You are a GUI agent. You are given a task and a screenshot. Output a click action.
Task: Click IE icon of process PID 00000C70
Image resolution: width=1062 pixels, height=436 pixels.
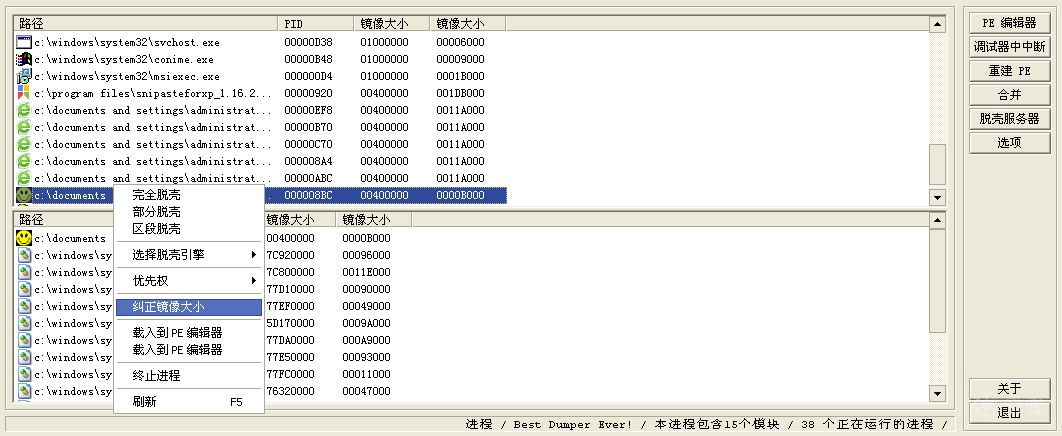[24, 144]
